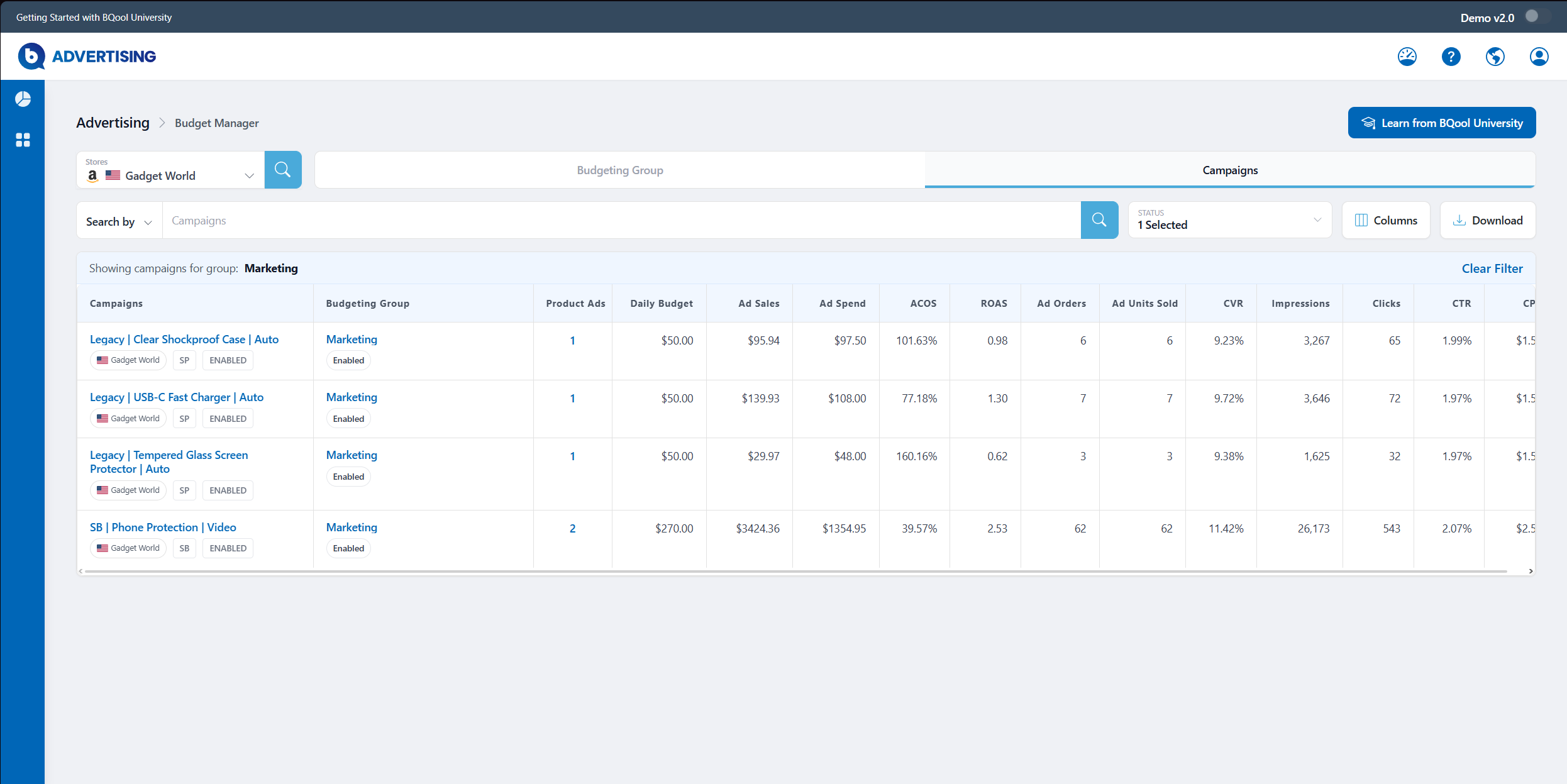Open the Search by dropdown
This screenshot has height=784, width=1567.
click(x=119, y=221)
